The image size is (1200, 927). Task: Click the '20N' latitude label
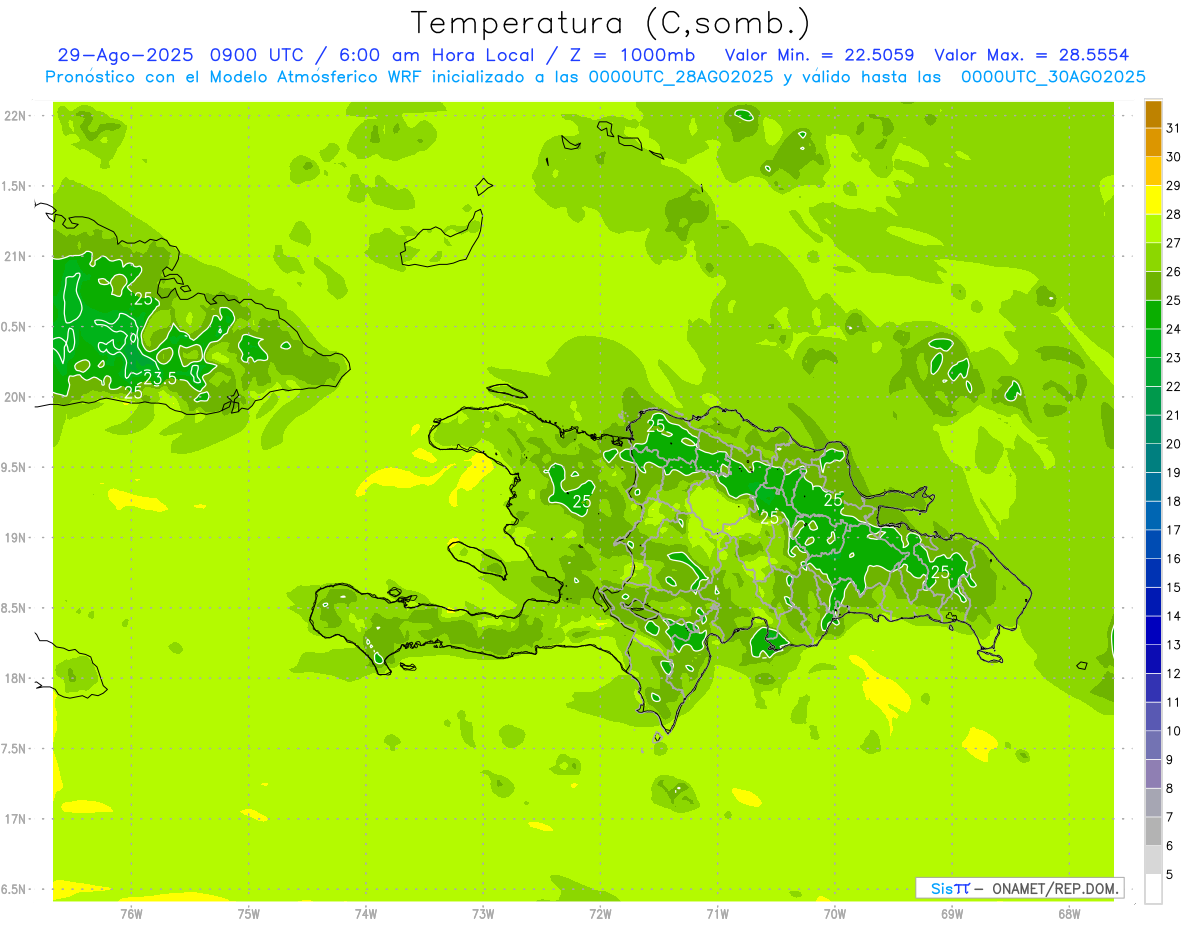point(14,397)
